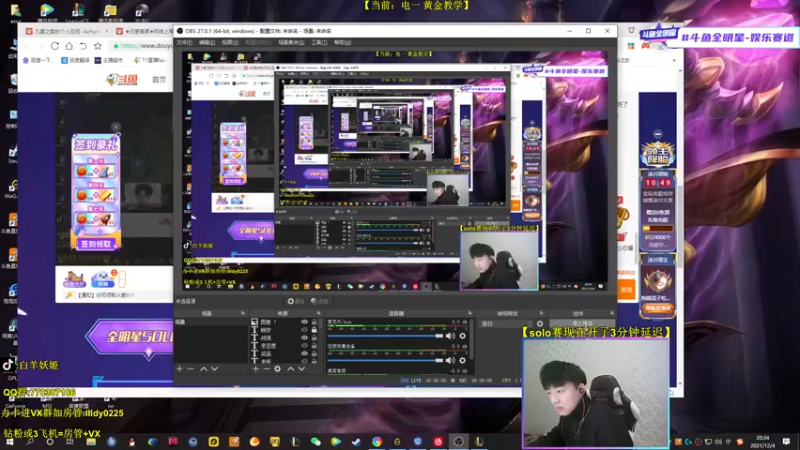Reload the Douyu page in browser

[x=55, y=45]
